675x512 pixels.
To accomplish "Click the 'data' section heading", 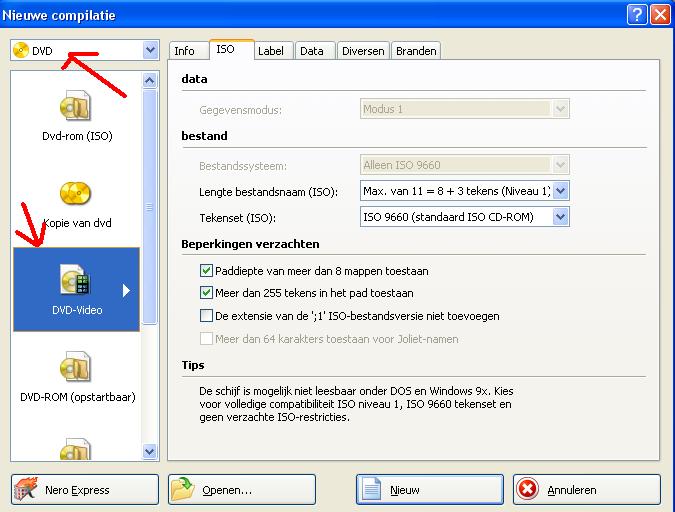I will (x=194, y=79).
